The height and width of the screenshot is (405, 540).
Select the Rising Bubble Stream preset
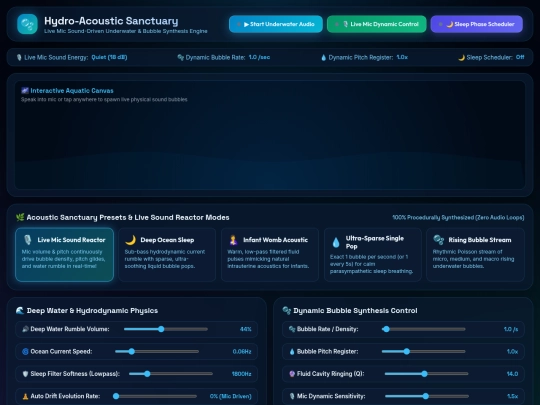point(475,255)
